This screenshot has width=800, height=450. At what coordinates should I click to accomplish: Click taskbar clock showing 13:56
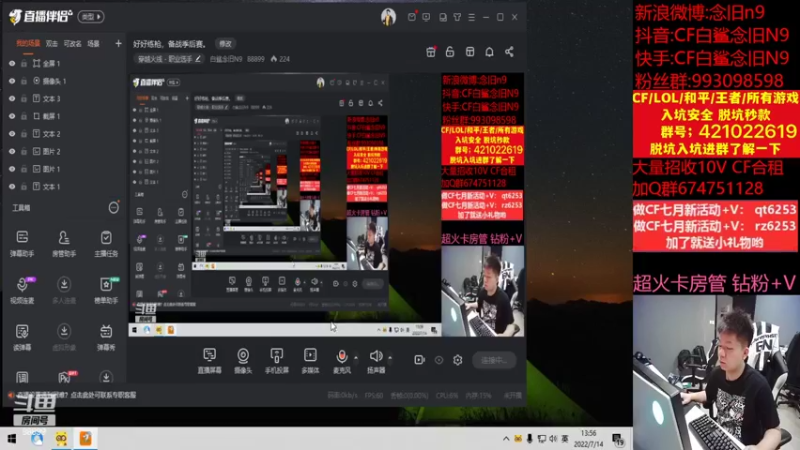(x=588, y=439)
